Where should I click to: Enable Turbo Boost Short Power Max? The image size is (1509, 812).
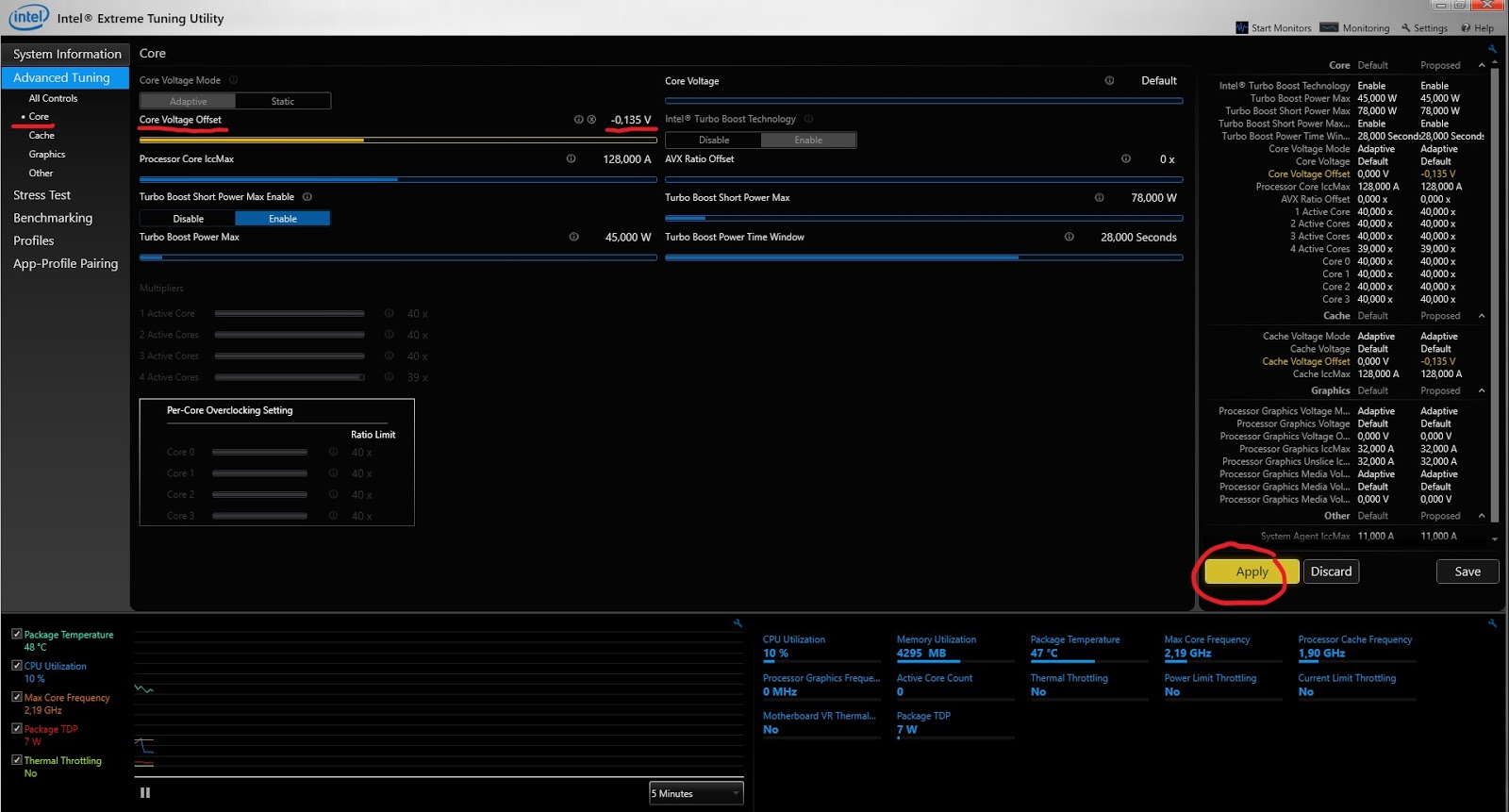click(283, 218)
